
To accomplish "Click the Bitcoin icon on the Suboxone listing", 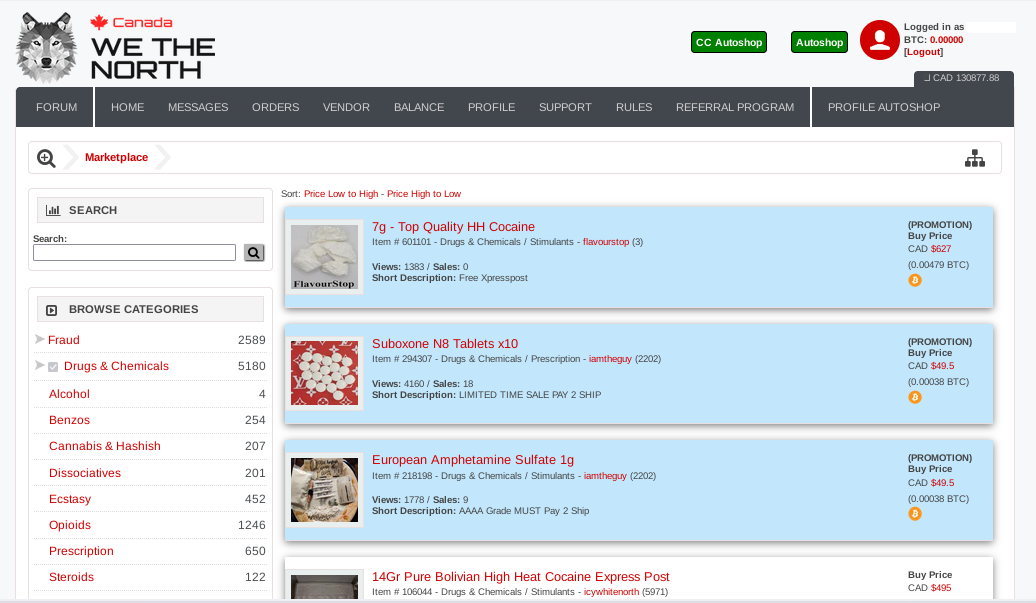I will (x=914, y=398).
